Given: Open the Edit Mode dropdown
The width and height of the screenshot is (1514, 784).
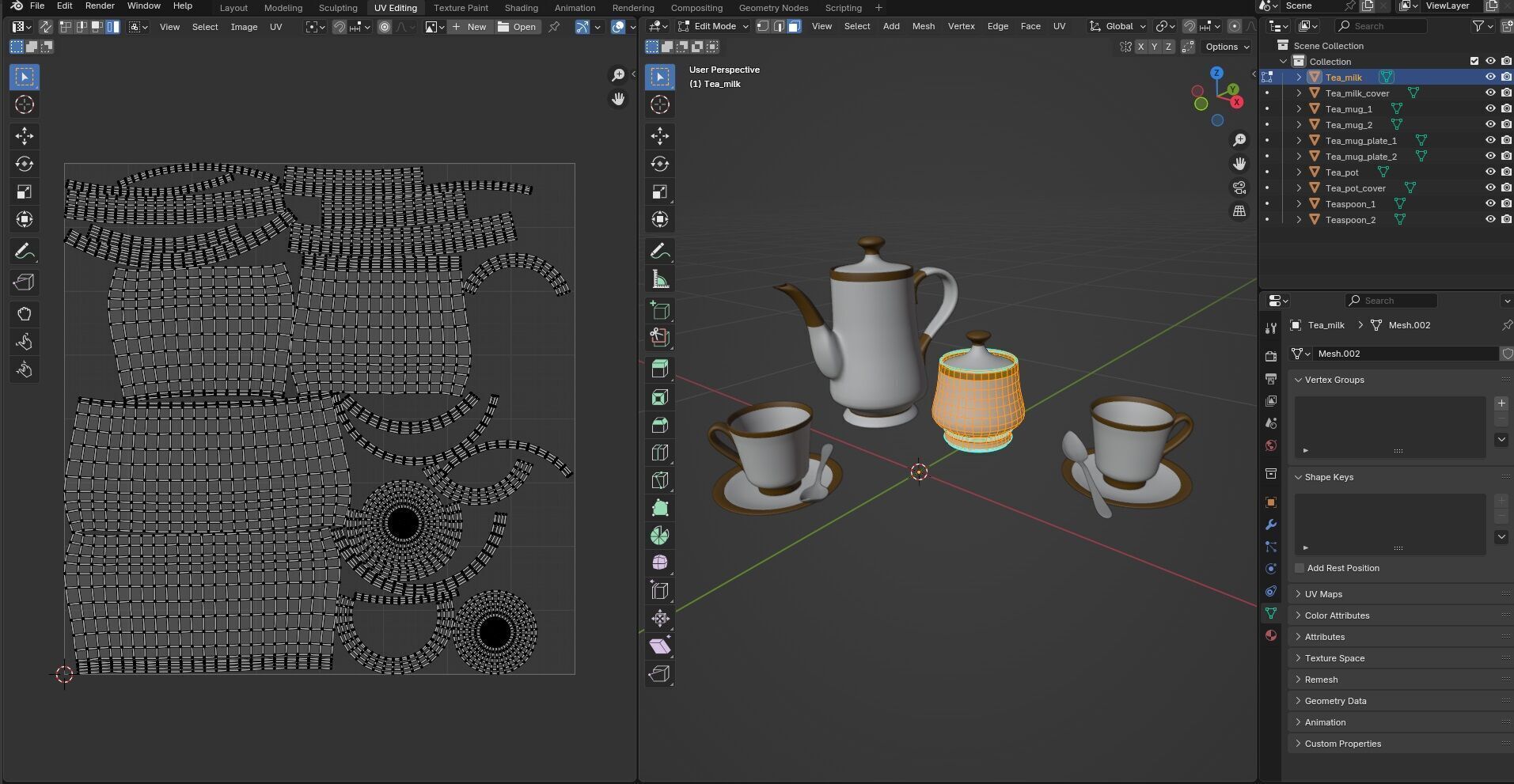Looking at the screenshot, I should [x=713, y=26].
